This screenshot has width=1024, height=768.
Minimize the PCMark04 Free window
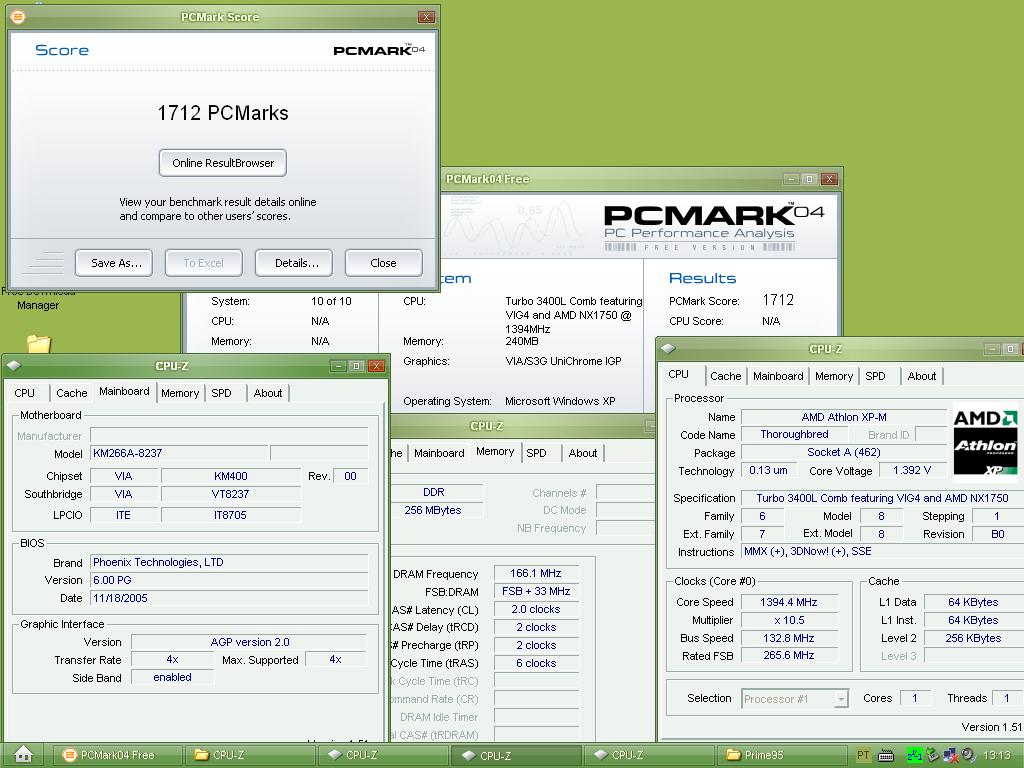point(791,179)
